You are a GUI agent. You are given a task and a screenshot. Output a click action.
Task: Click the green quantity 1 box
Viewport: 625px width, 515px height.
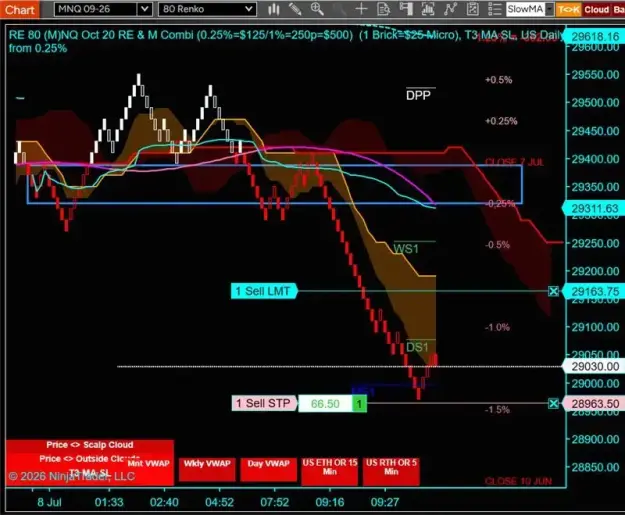359,404
